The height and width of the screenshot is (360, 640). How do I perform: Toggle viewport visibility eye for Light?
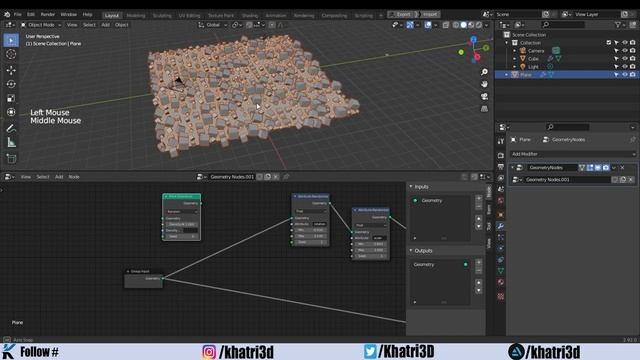(624, 67)
